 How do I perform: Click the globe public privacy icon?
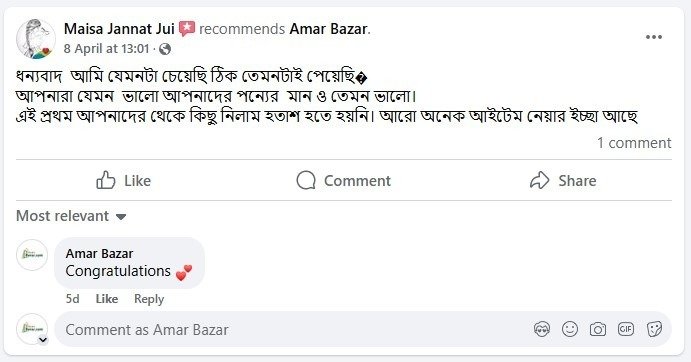coord(165,49)
